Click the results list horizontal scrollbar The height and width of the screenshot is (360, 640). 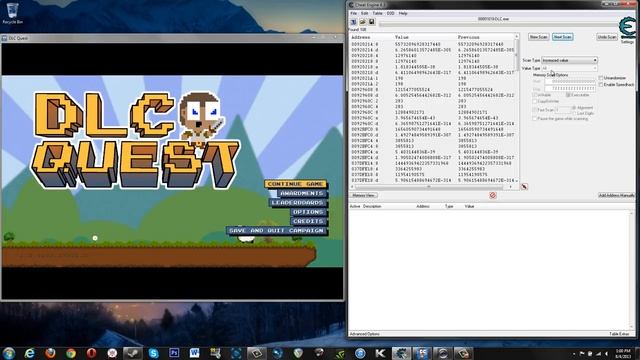[x=432, y=187]
